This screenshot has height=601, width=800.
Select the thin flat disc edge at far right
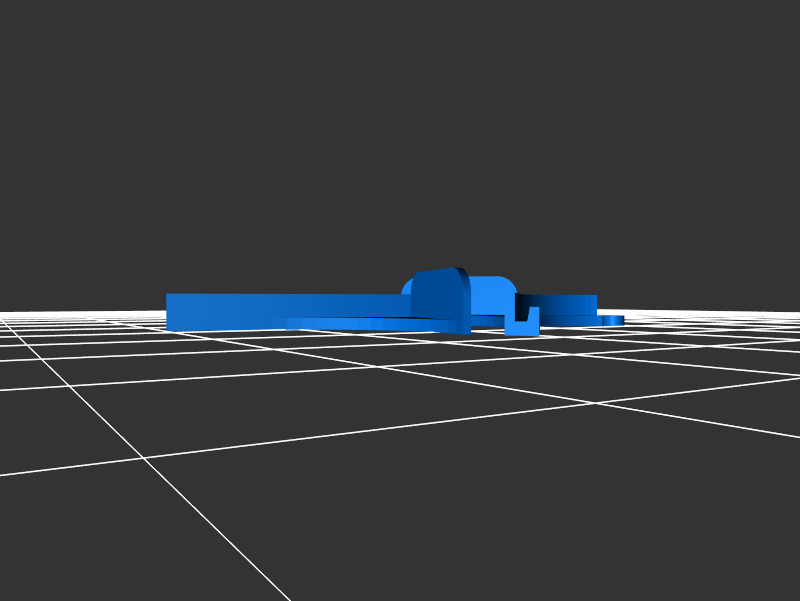tap(611, 320)
